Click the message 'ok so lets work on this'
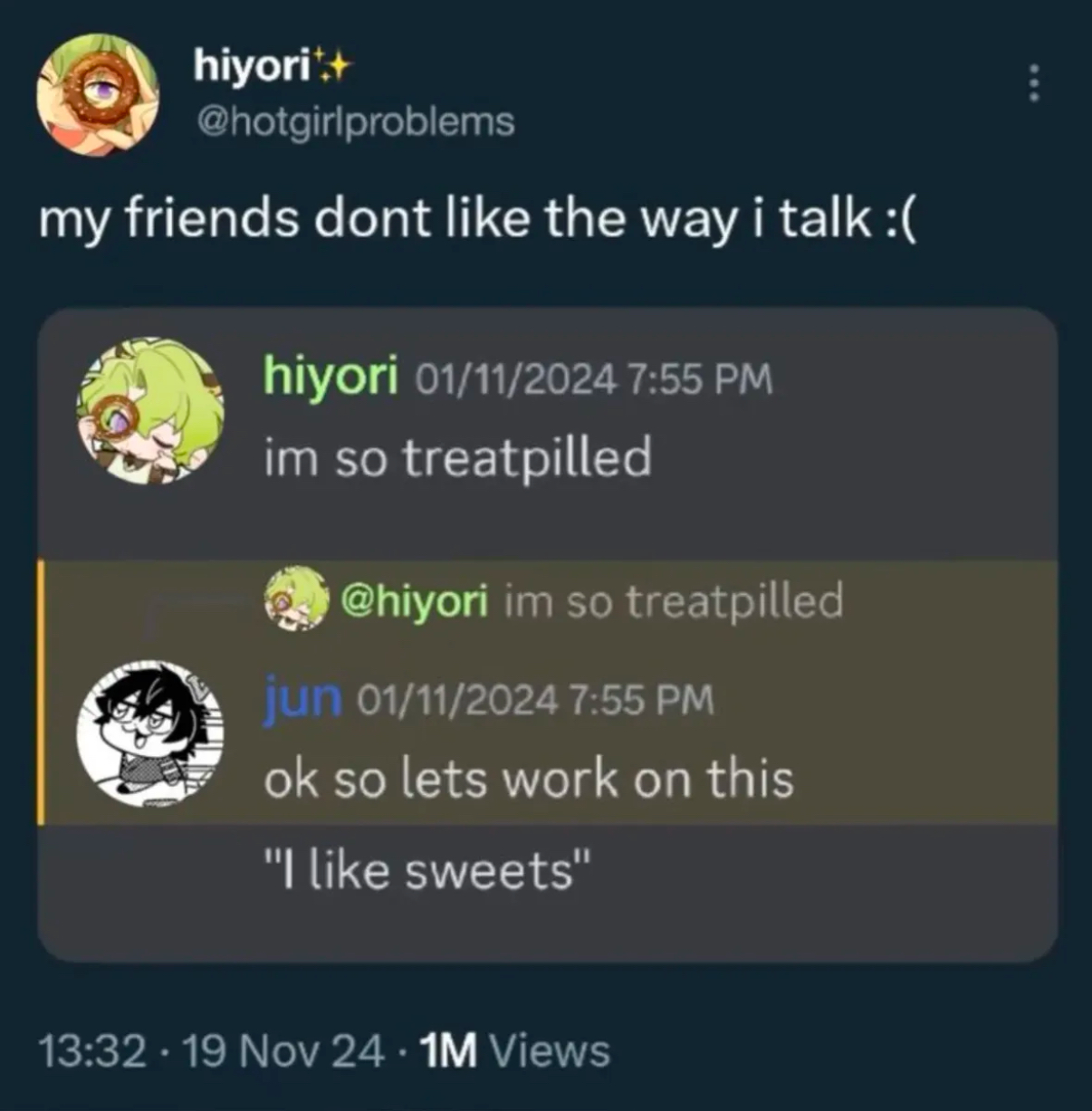The image size is (1092, 1111). click(529, 779)
